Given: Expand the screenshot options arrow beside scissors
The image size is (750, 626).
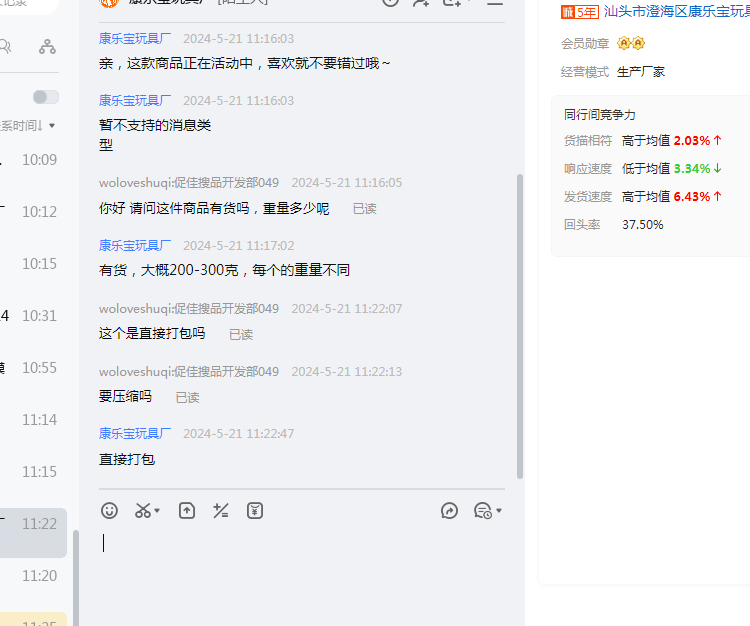Looking at the screenshot, I should tap(157, 511).
